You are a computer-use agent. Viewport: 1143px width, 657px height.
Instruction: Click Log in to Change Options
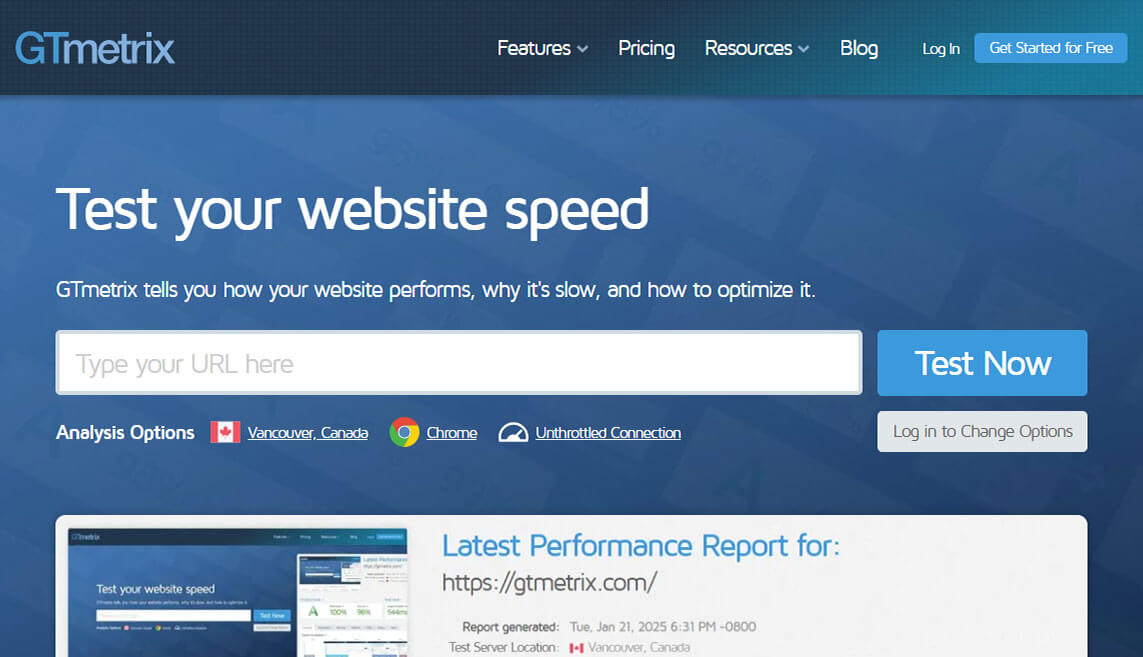click(x=982, y=432)
